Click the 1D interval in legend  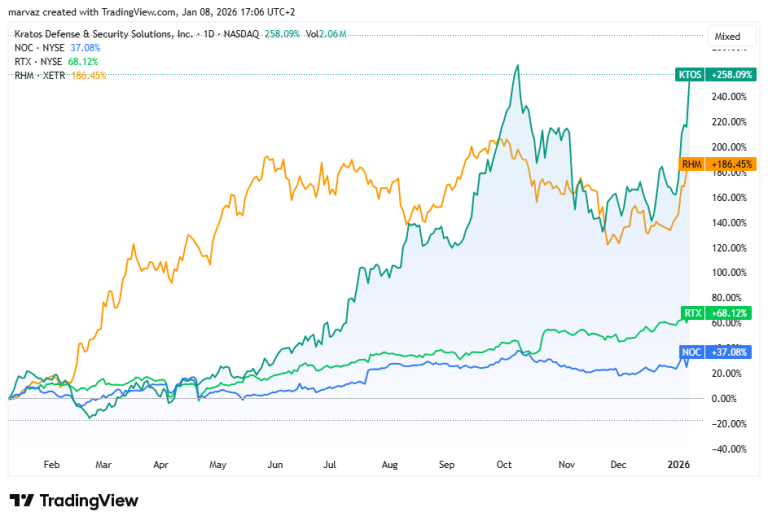209,34
